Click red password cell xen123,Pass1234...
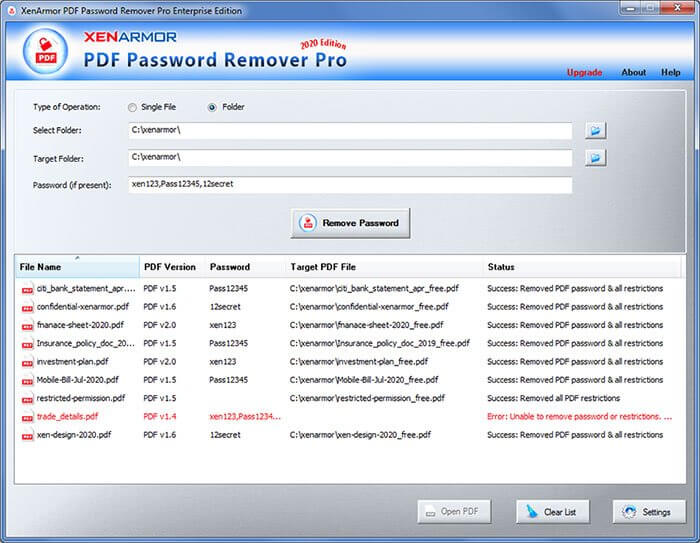Screen dimensions: 700x543 click(x=245, y=417)
